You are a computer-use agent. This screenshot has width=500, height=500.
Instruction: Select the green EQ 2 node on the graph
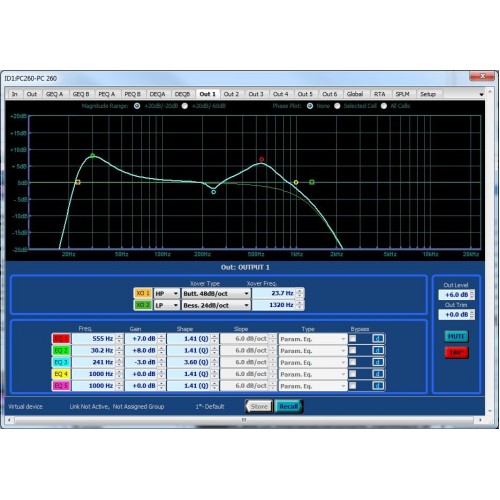[92, 156]
